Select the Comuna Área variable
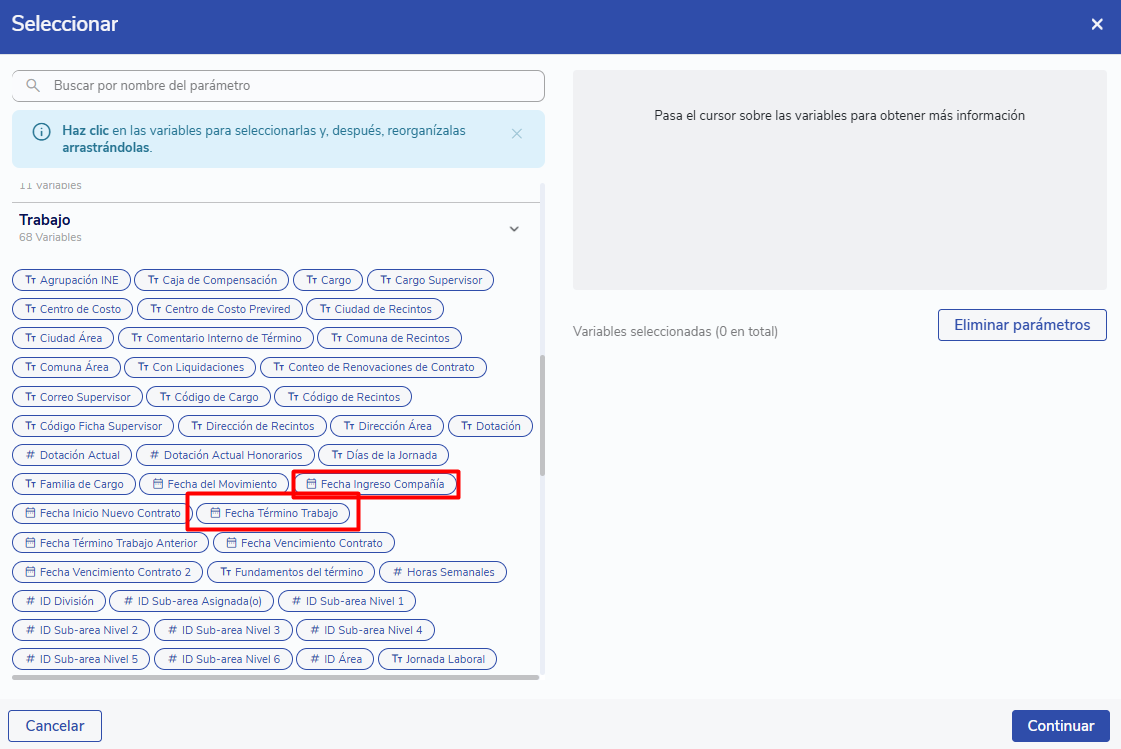The image size is (1121, 749). (x=66, y=367)
